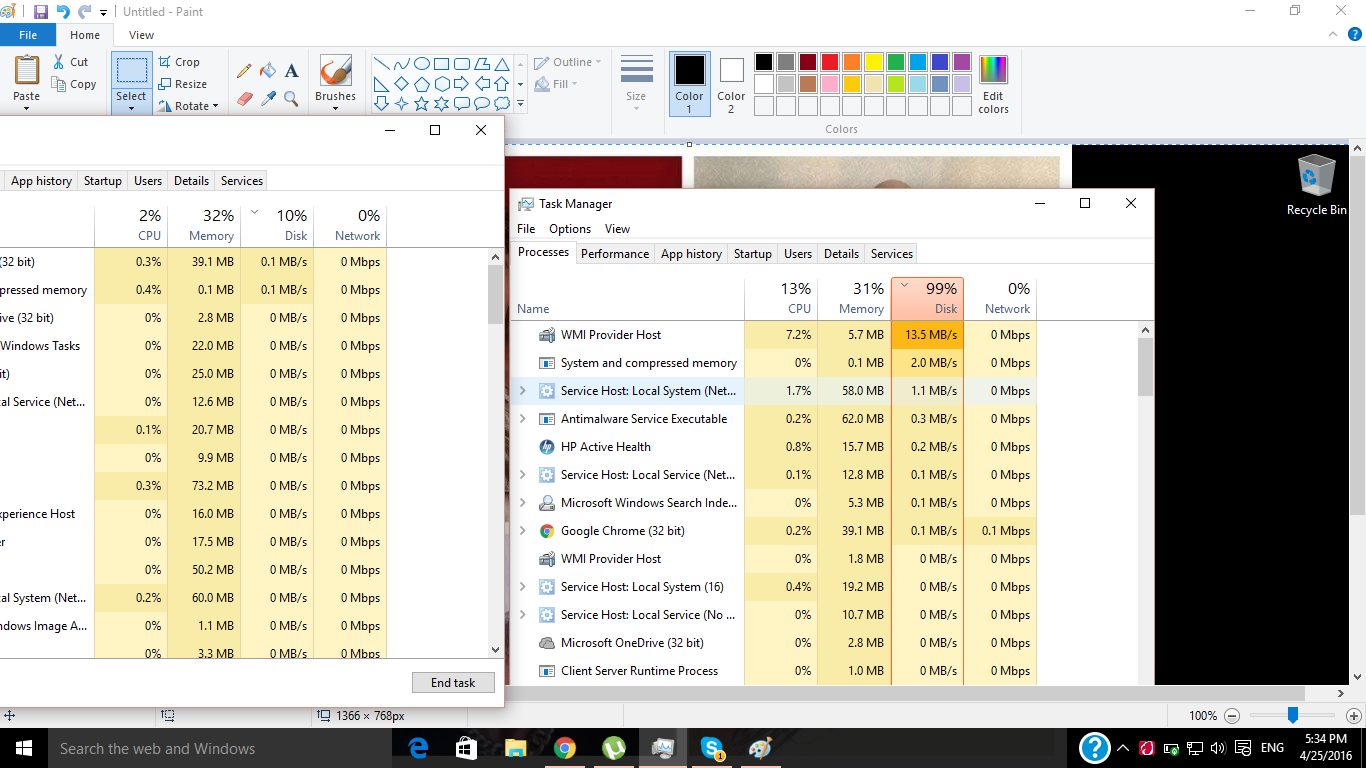Select the Color 2 box
The height and width of the screenshot is (768, 1366).
(x=731, y=82)
